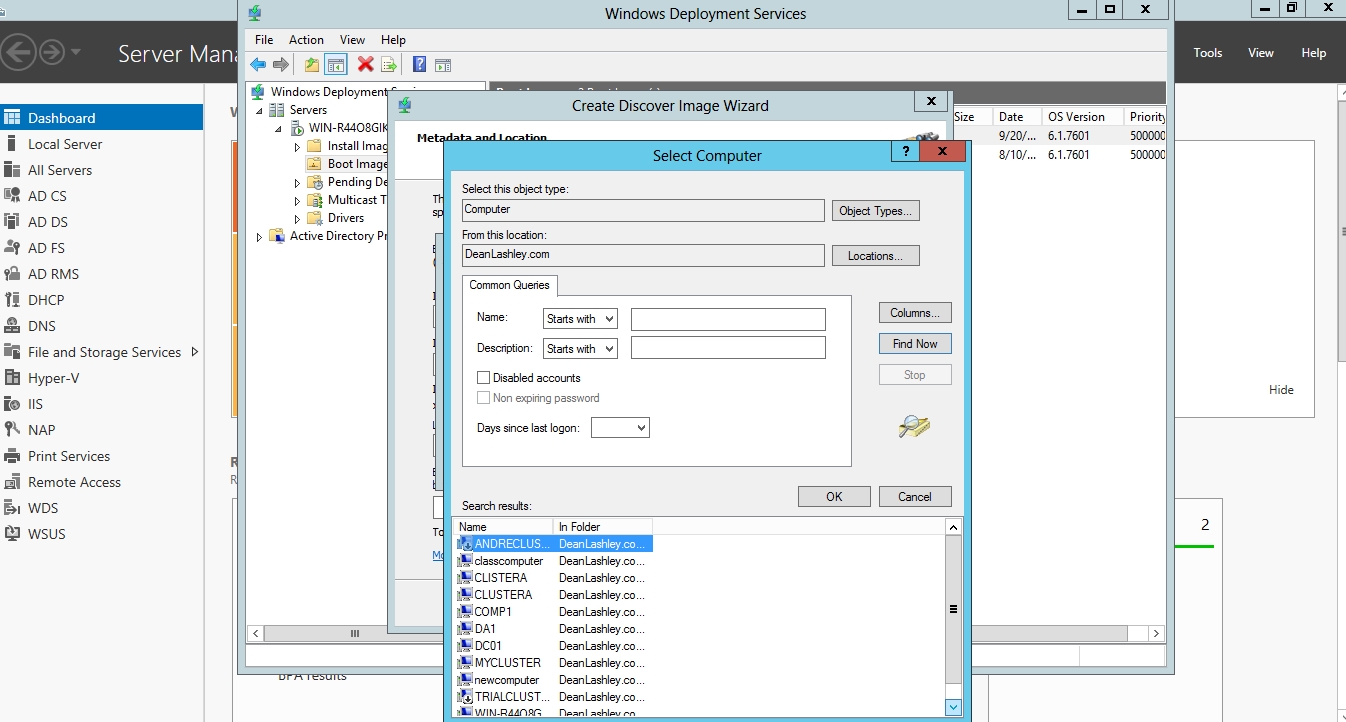Open the Action menu
The height and width of the screenshot is (722, 1346).
pyautogui.click(x=306, y=40)
